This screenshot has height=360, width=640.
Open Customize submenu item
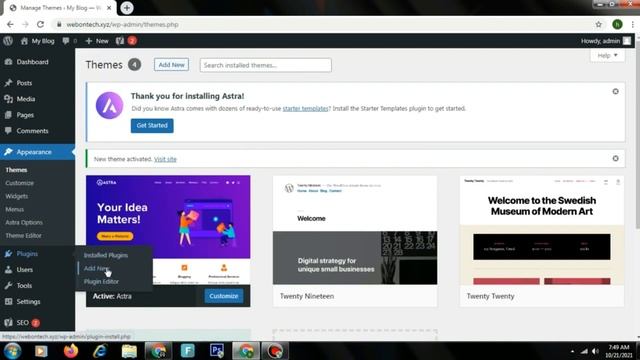point(20,183)
